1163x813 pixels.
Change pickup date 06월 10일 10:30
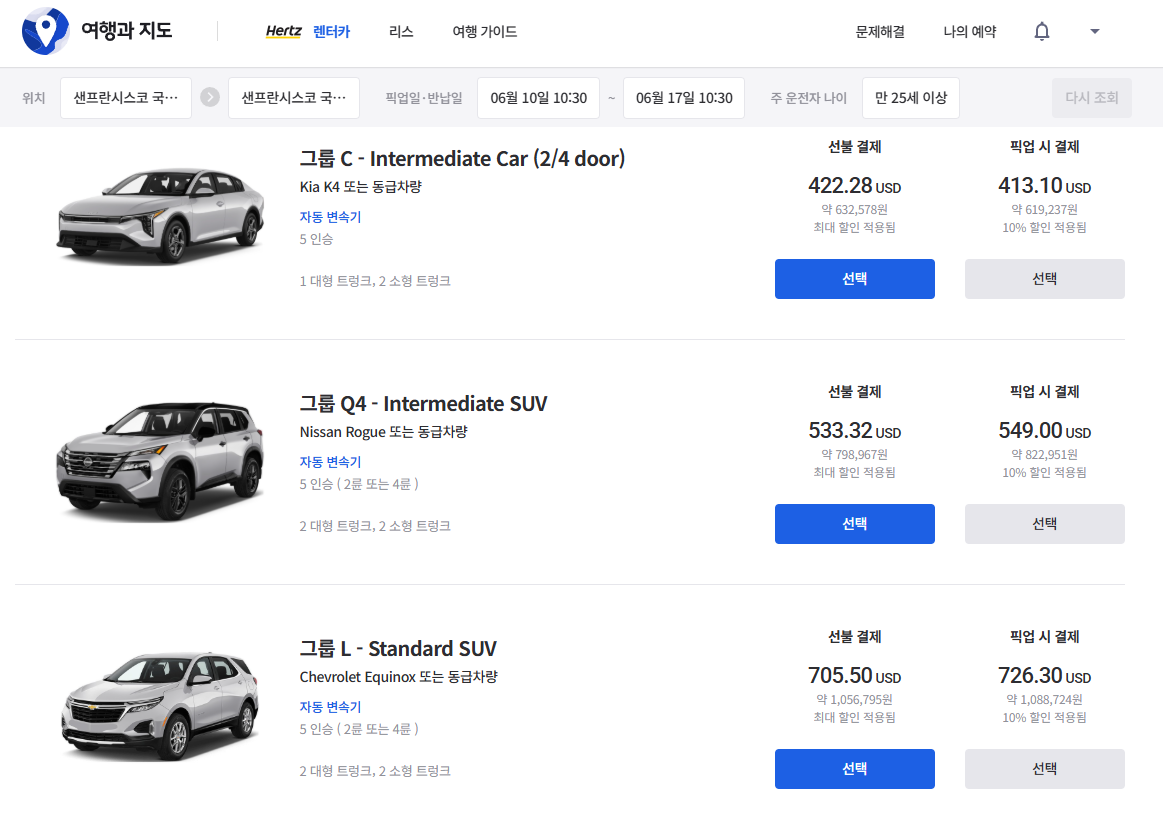coord(538,98)
